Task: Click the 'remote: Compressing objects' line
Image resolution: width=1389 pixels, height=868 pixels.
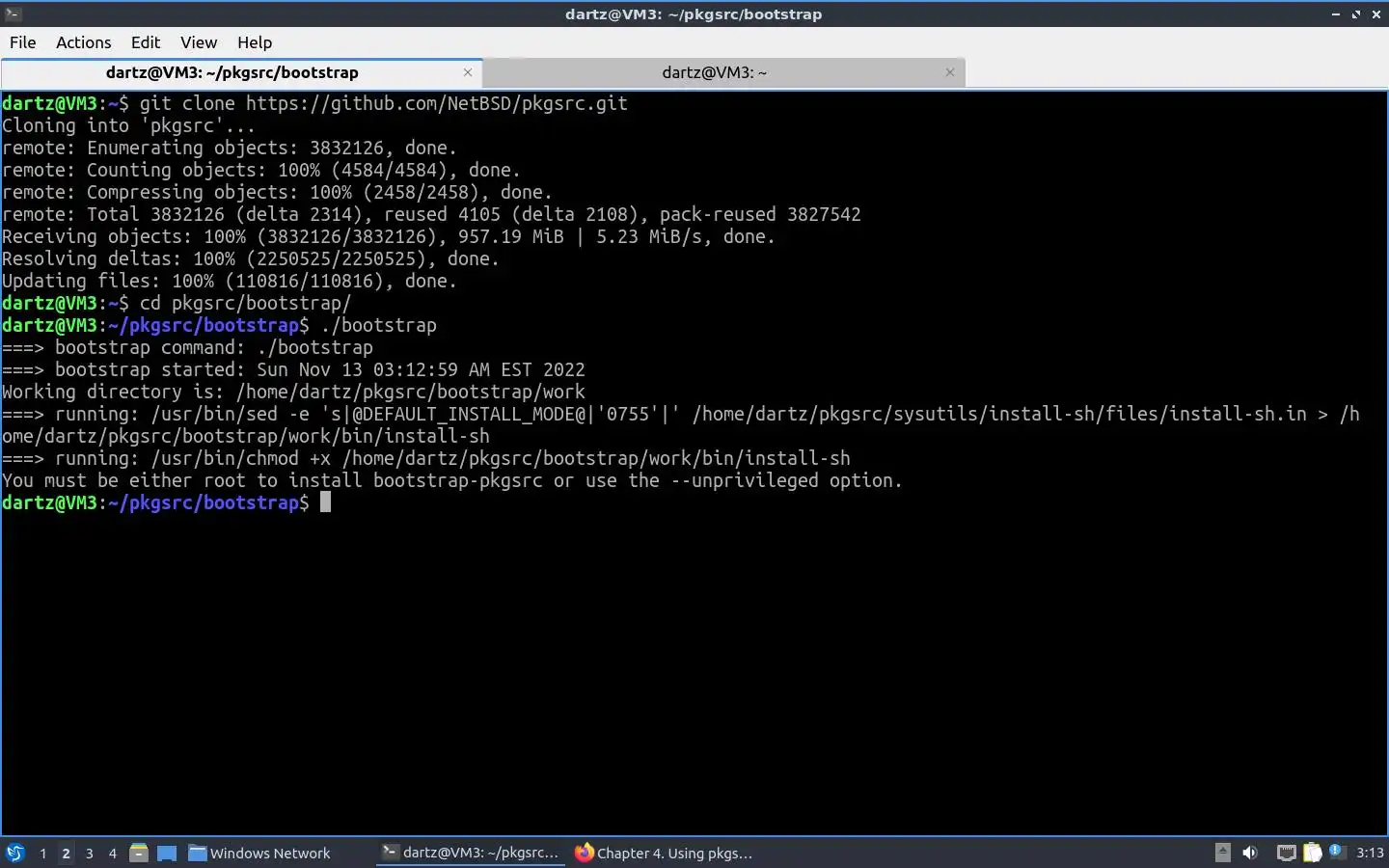Action: [278, 192]
